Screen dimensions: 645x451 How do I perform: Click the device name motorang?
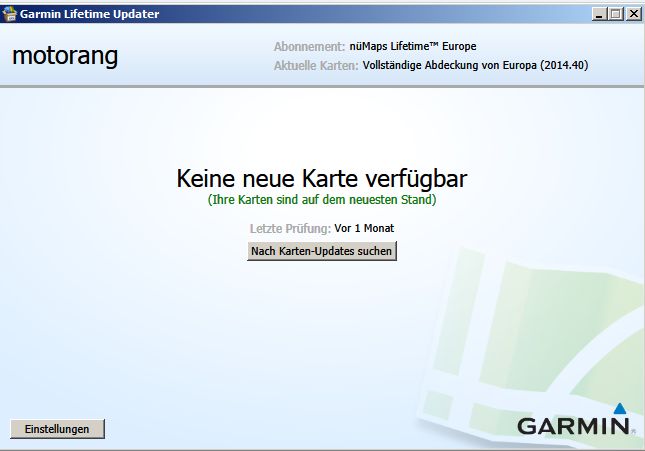click(x=65, y=56)
